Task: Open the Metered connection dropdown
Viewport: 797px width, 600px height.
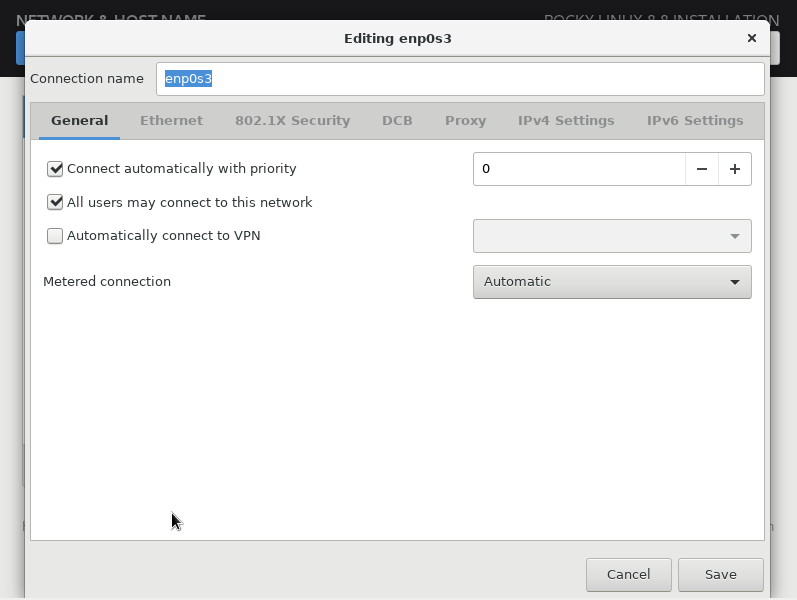Action: (x=611, y=282)
